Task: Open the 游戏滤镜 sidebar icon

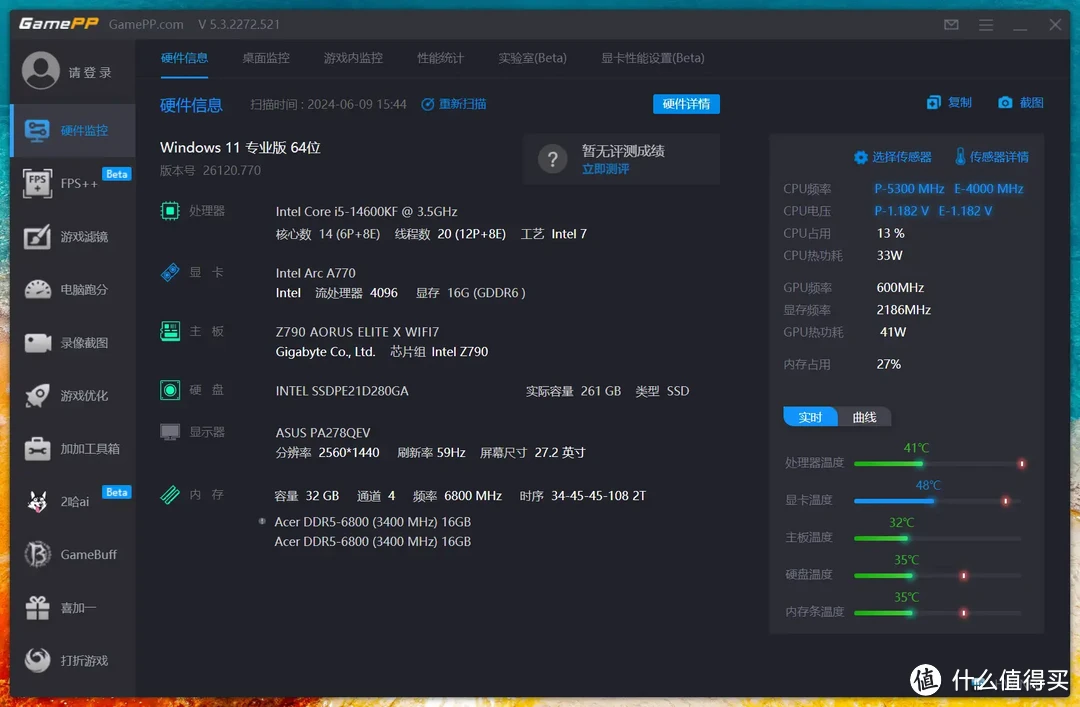Action: (37, 236)
